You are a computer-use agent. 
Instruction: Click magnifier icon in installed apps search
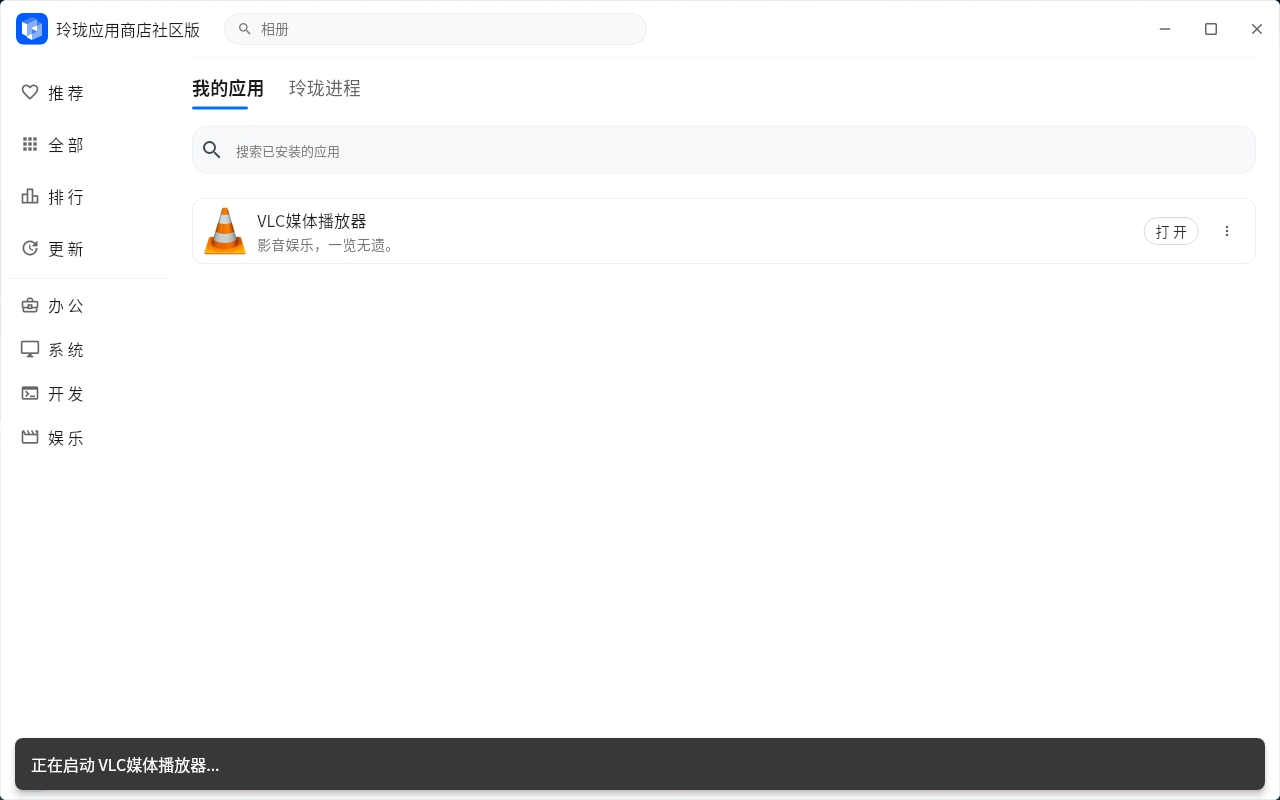click(212, 150)
